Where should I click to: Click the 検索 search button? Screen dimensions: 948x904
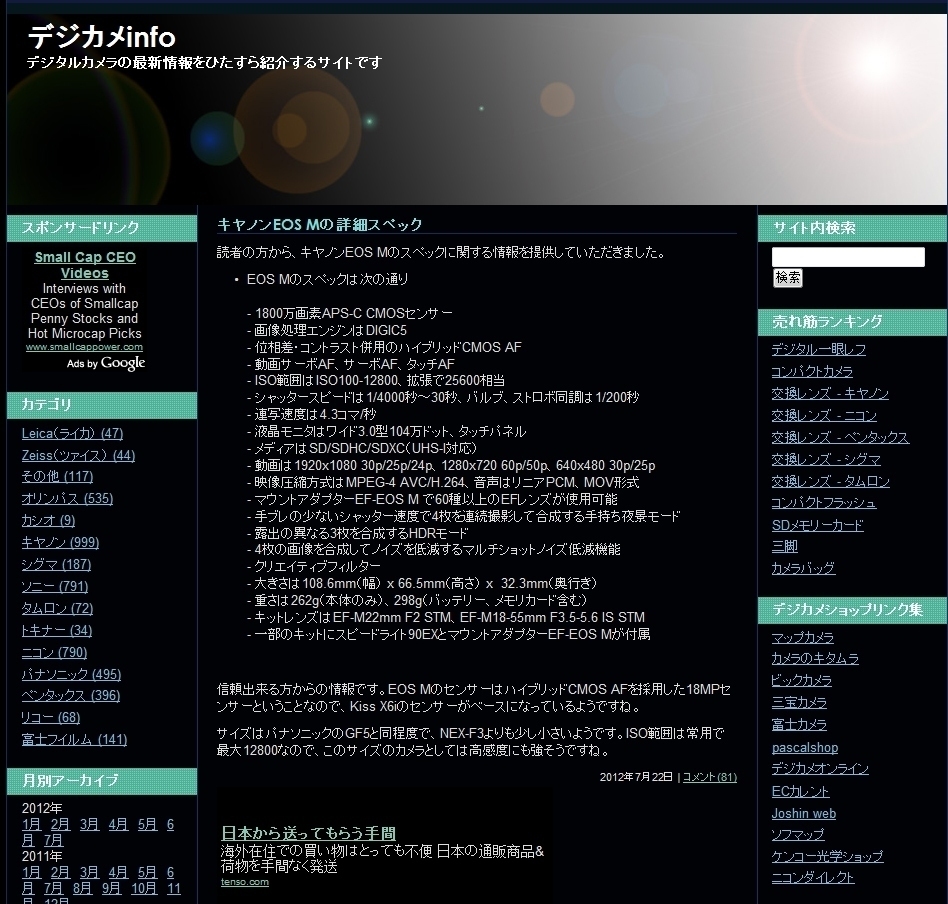click(788, 278)
